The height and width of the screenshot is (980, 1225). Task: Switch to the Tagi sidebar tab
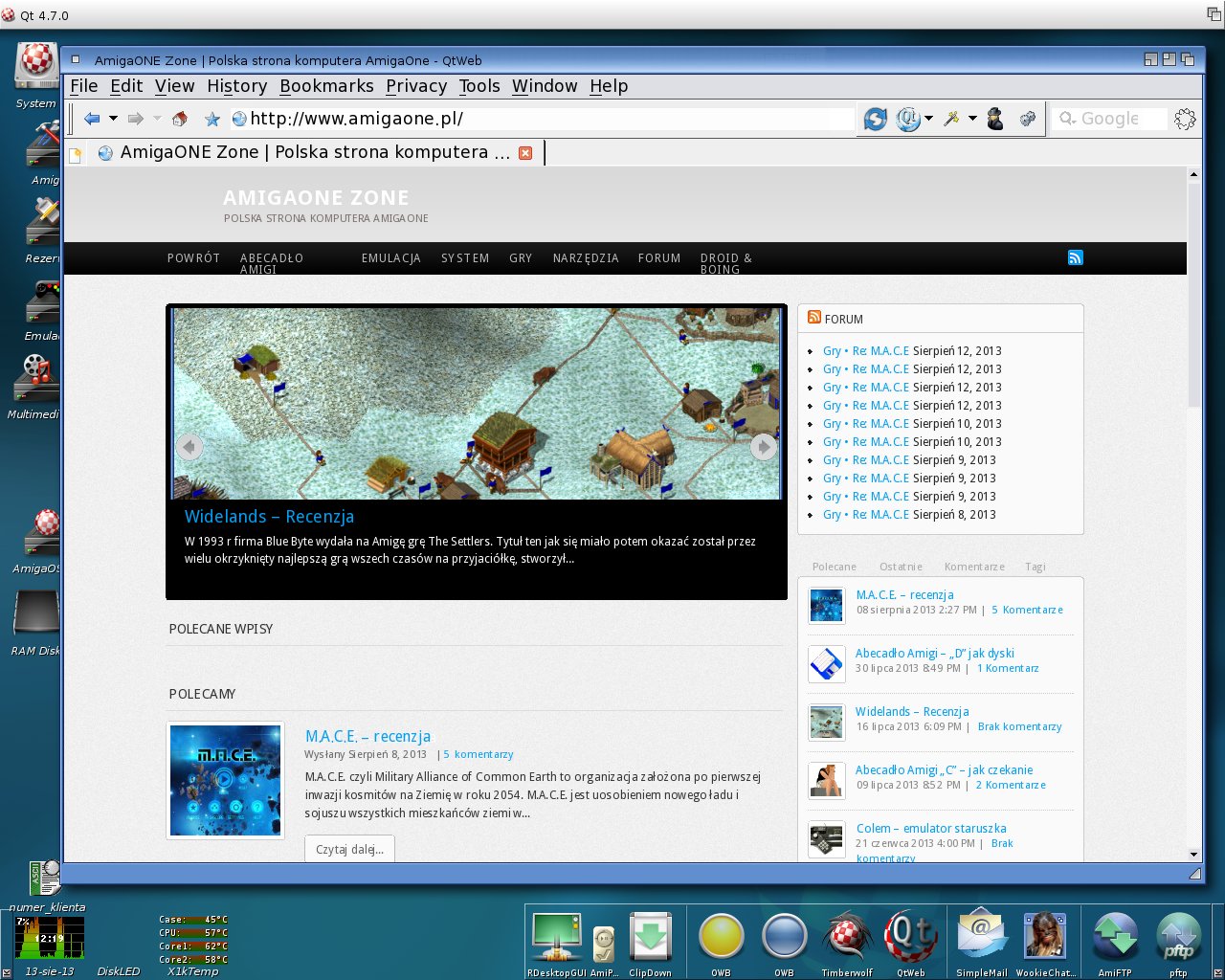[1036, 567]
